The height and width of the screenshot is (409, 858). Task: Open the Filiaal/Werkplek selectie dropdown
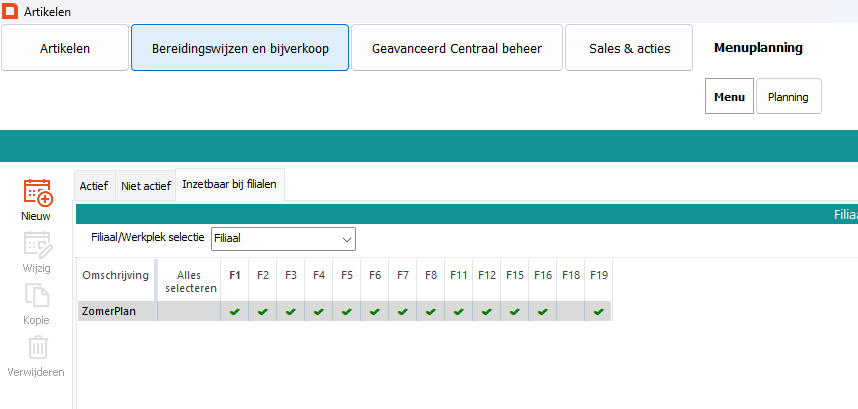click(283, 238)
